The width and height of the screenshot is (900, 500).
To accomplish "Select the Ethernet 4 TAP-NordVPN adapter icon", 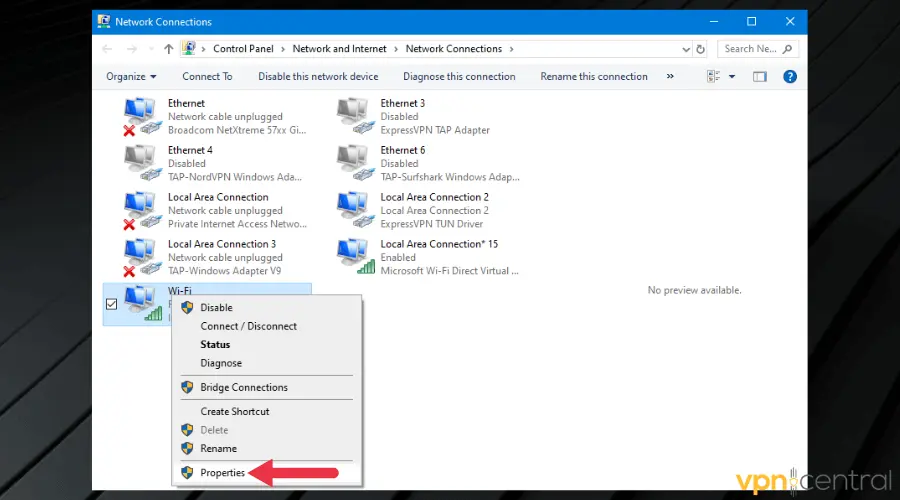I will point(142,163).
